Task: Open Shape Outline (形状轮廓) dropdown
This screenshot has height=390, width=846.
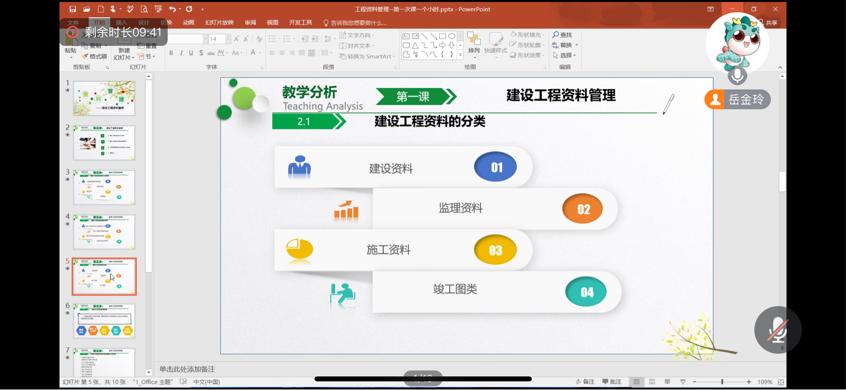Action: tap(526, 45)
